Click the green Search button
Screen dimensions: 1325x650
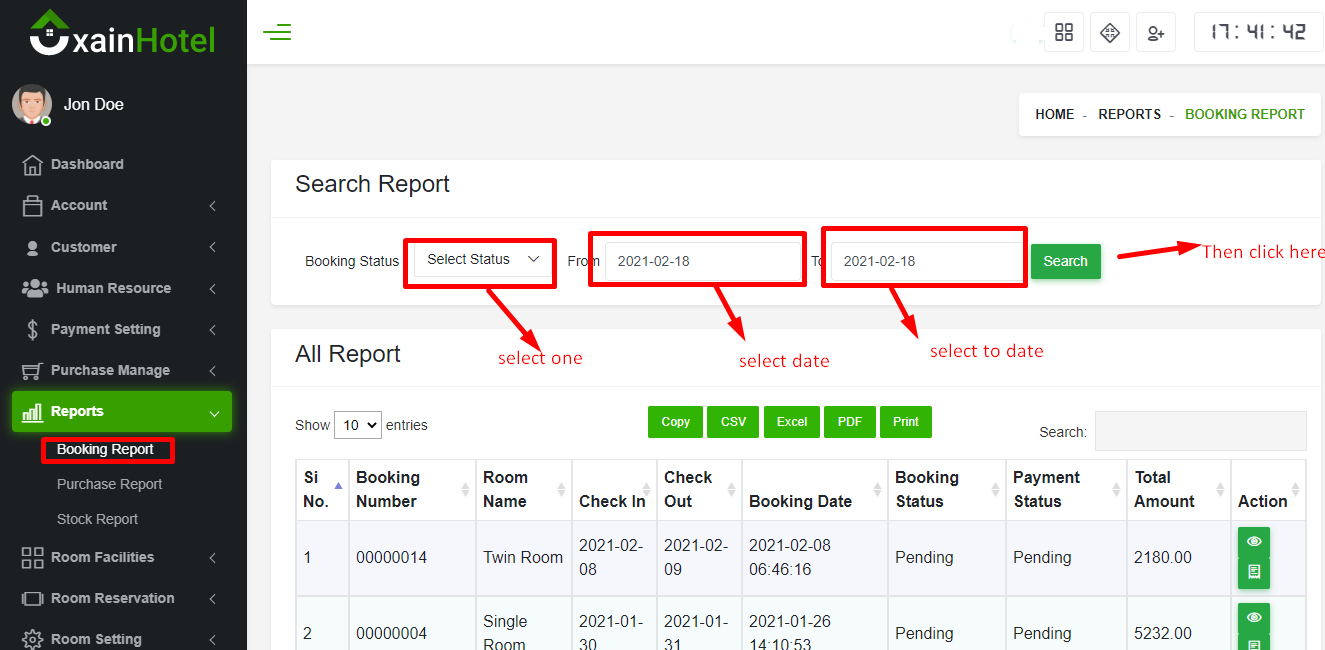tap(1065, 261)
